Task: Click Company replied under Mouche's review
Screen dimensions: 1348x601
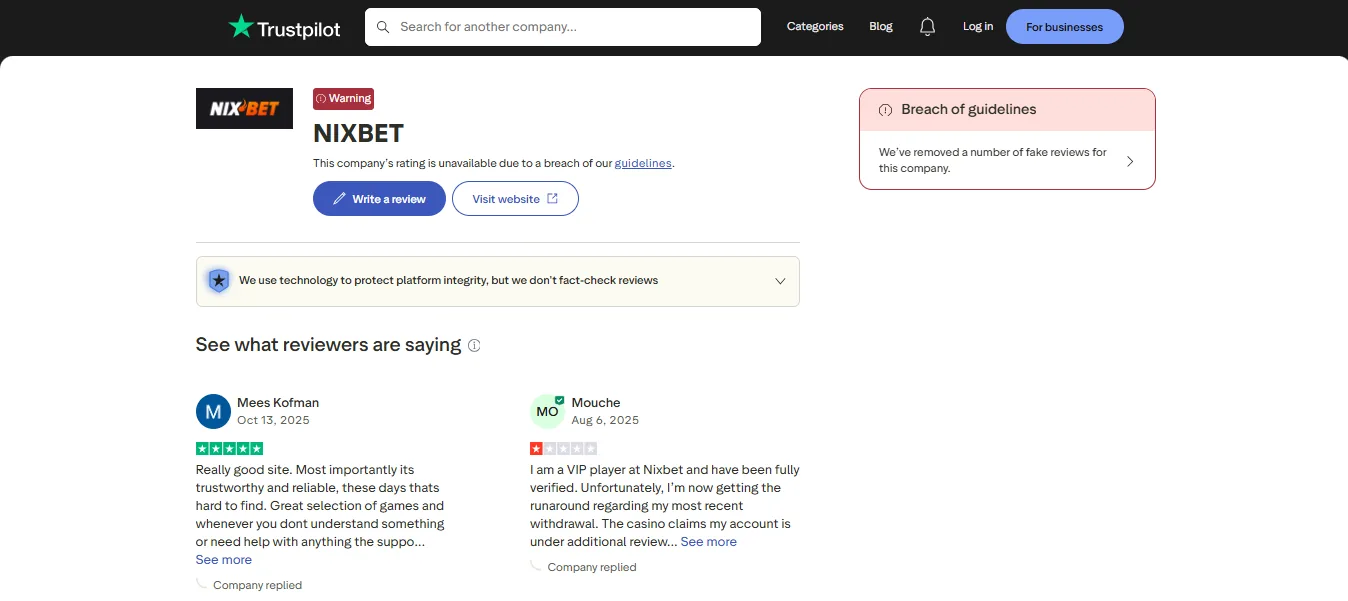Action: click(x=592, y=567)
